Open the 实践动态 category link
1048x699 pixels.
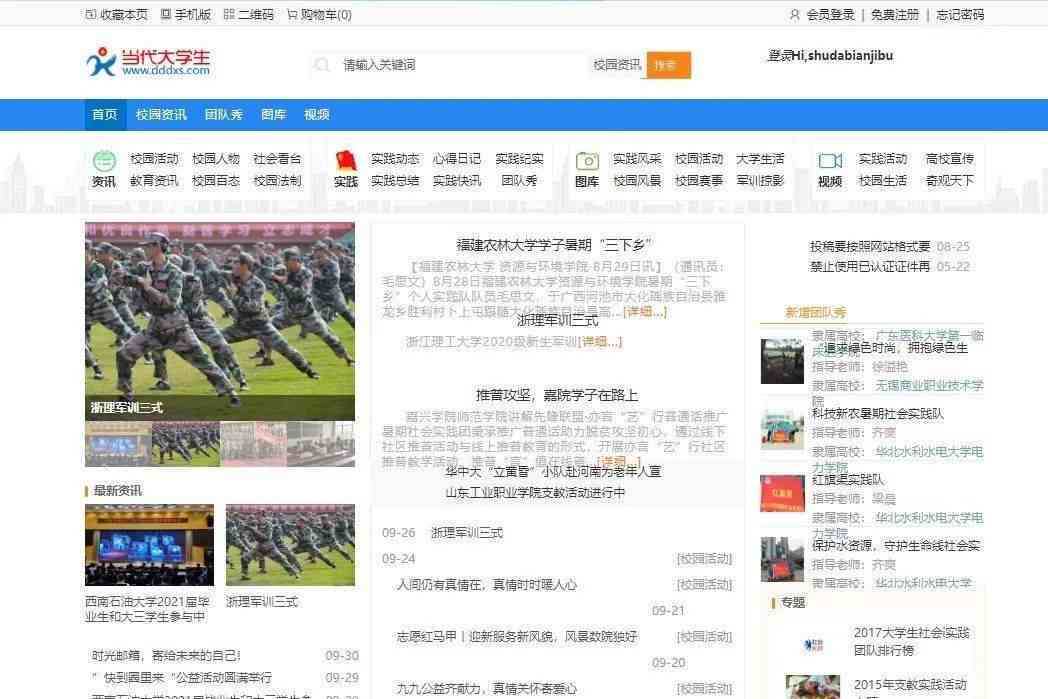click(395, 159)
